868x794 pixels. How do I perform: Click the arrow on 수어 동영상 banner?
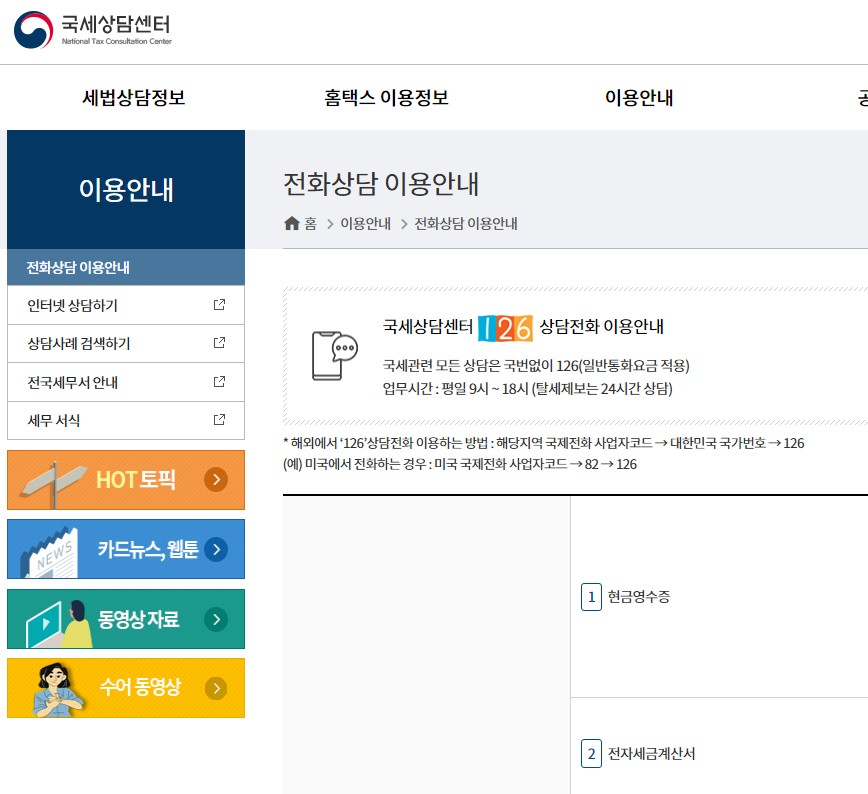(x=216, y=688)
